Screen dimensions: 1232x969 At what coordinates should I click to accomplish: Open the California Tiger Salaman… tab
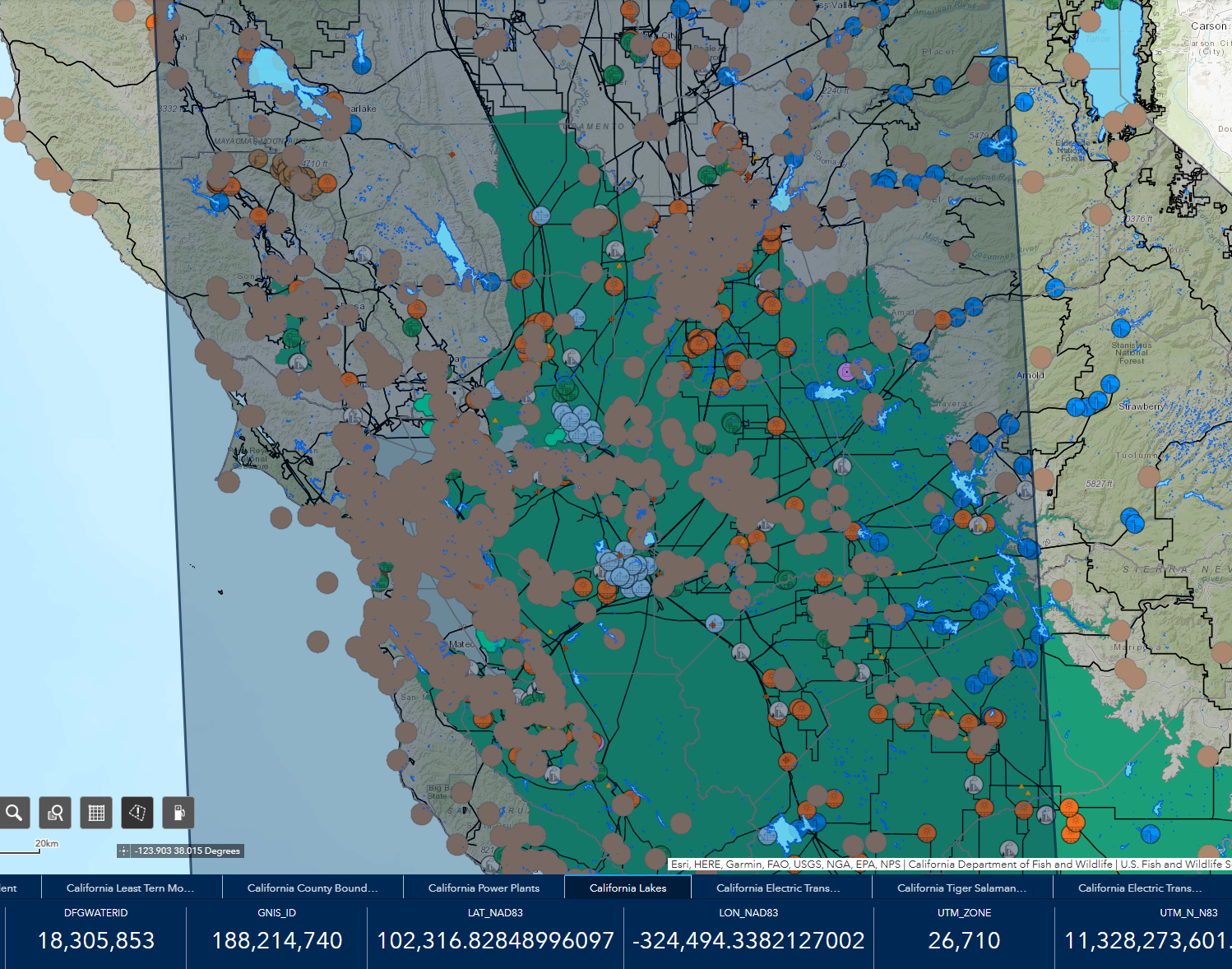point(962,888)
